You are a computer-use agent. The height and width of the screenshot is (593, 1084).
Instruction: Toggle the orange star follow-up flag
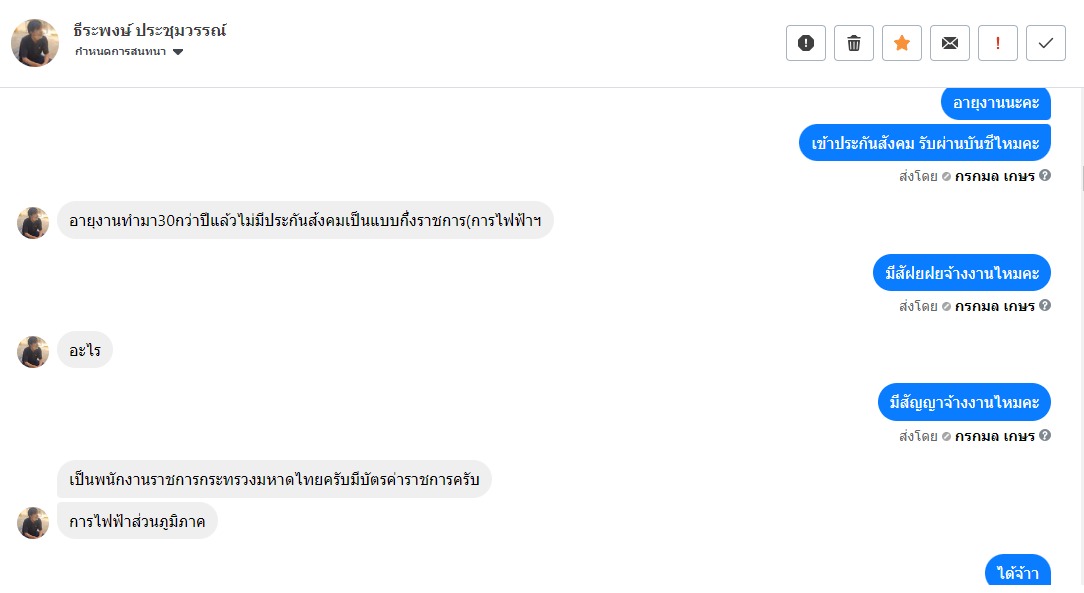coord(902,43)
